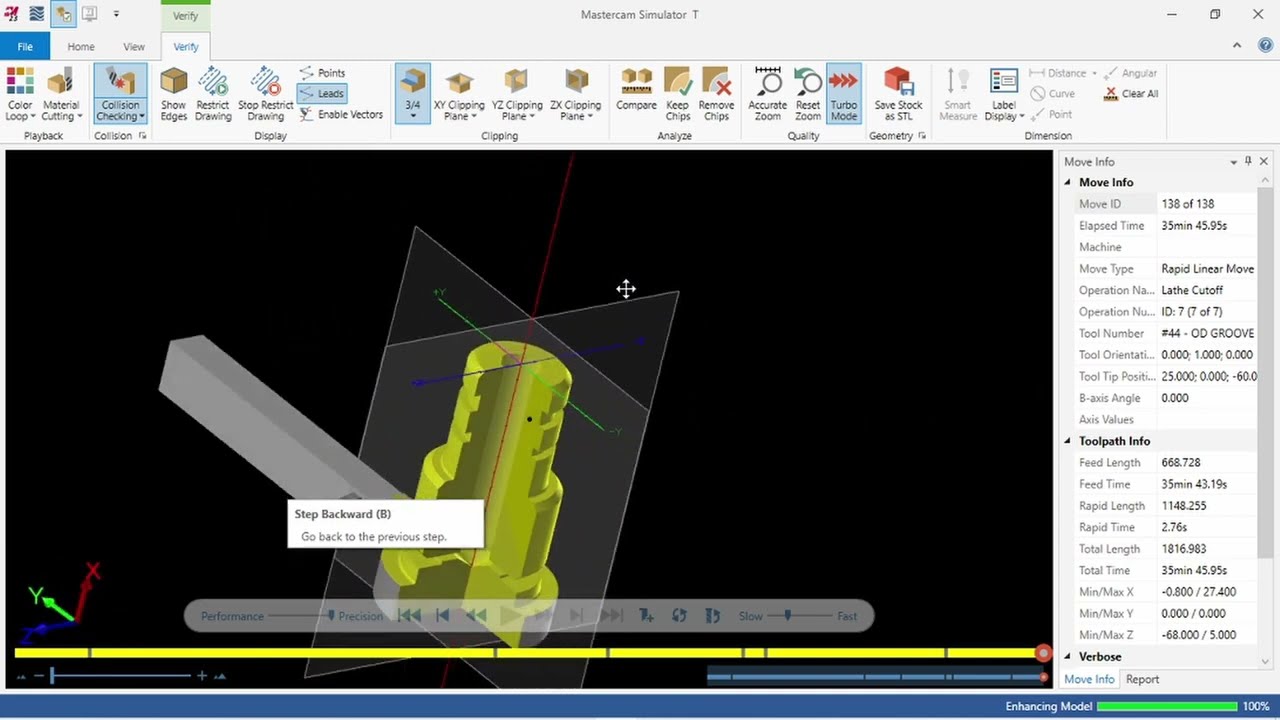The width and height of the screenshot is (1280, 720).
Task: Click the Step Backward playback button
Action: point(443,616)
